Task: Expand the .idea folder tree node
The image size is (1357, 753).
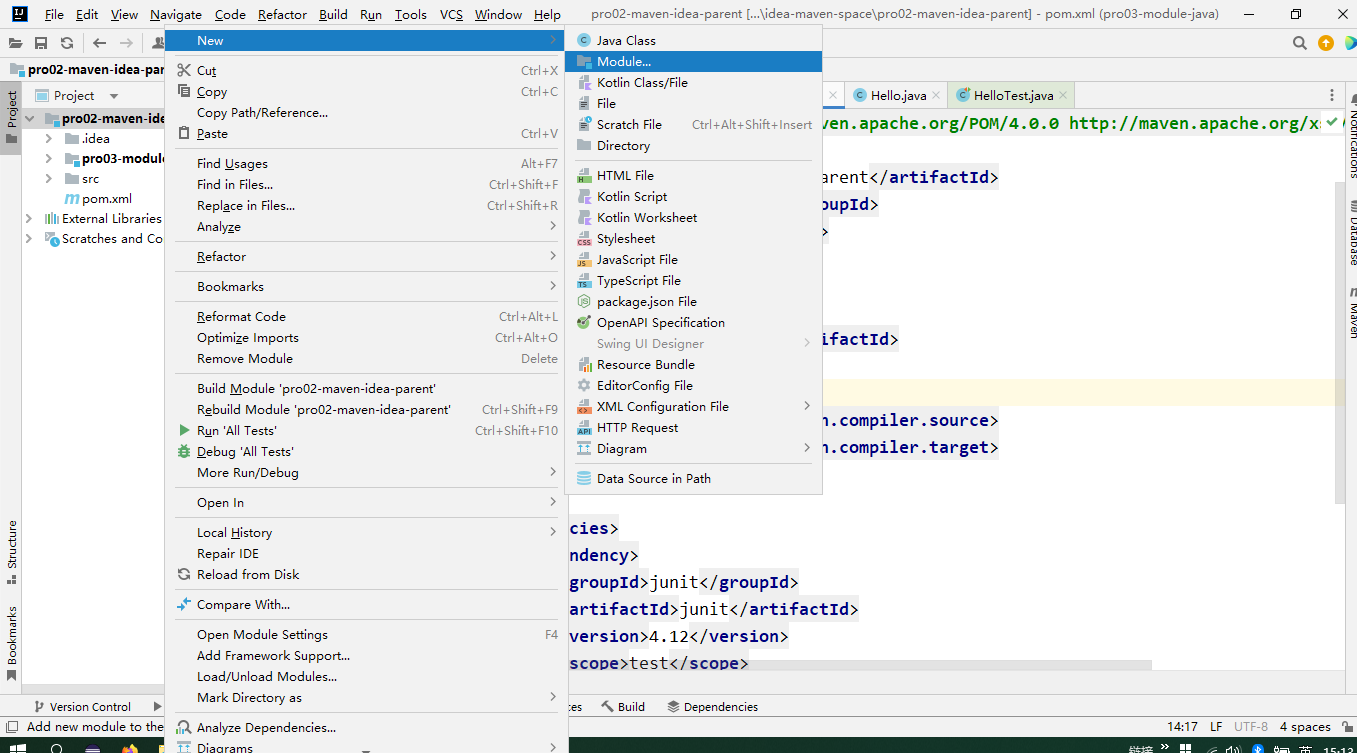Action: pyautogui.click(x=49, y=138)
